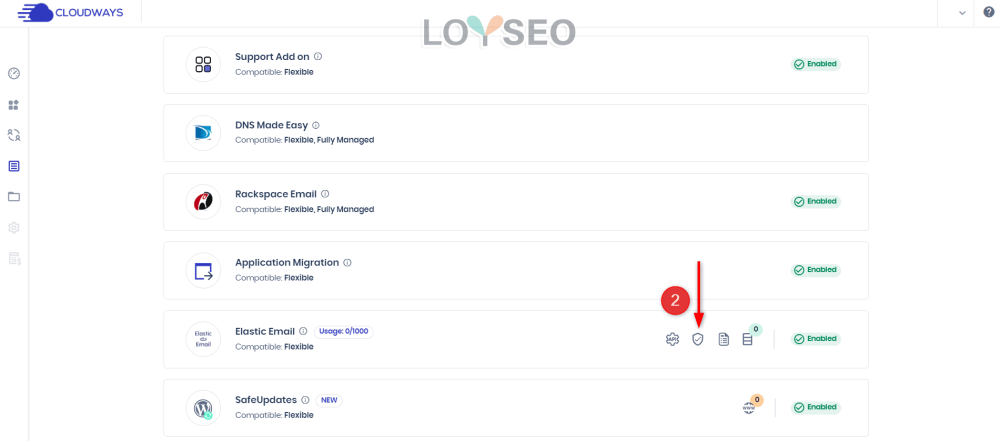Click the DNS Made Easy title
This screenshot has width=1000, height=441.
[271, 125]
